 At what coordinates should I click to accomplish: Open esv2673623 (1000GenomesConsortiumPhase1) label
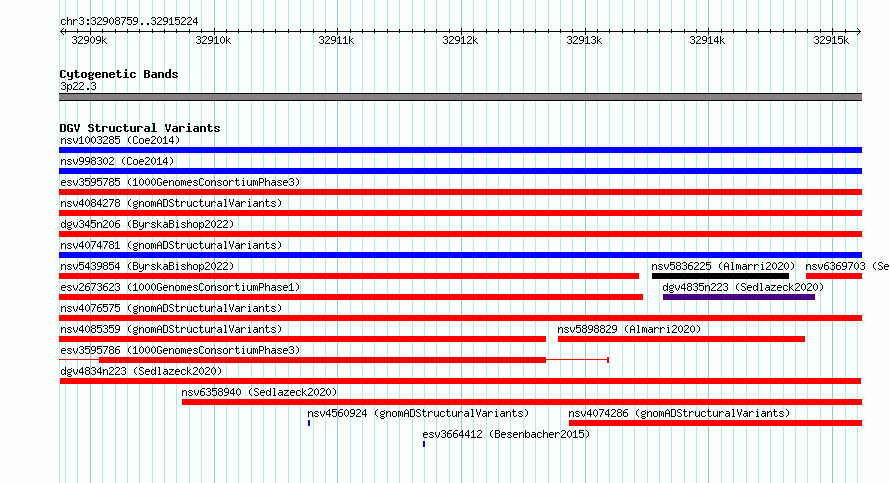click(x=180, y=287)
